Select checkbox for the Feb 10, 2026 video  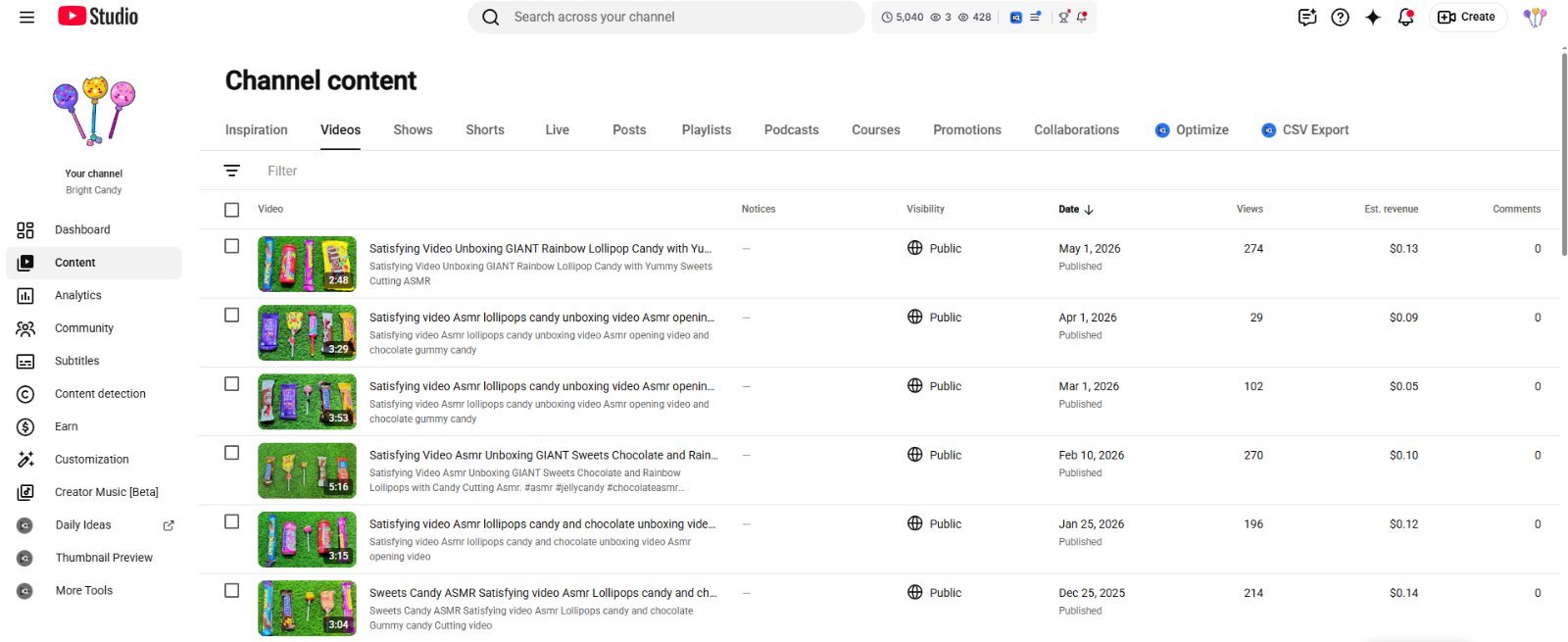point(232,453)
